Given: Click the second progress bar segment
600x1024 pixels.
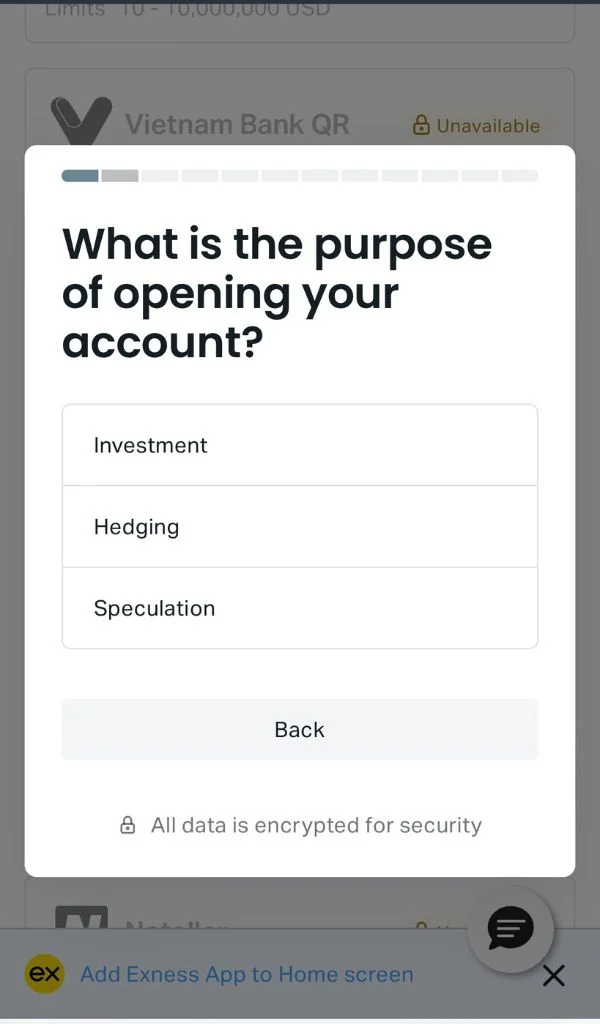Looking at the screenshot, I should [120, 174].
